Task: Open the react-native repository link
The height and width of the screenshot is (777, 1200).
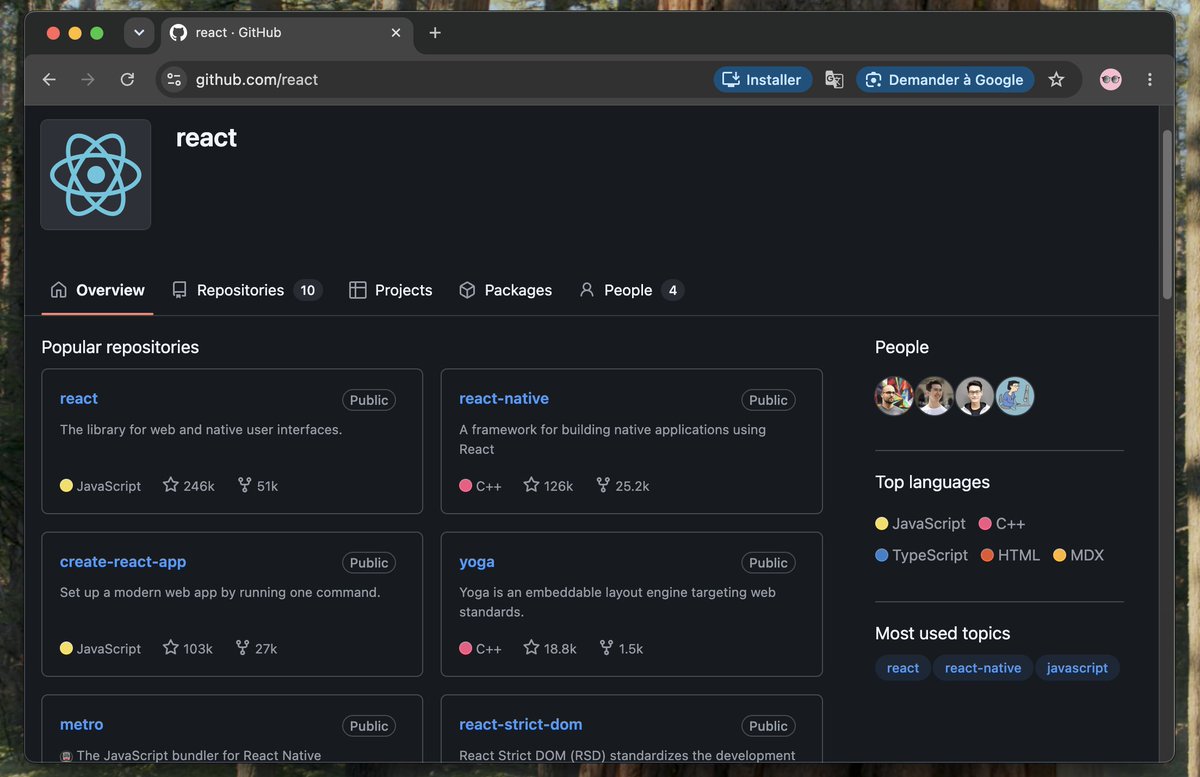Action: coord(504,398)
